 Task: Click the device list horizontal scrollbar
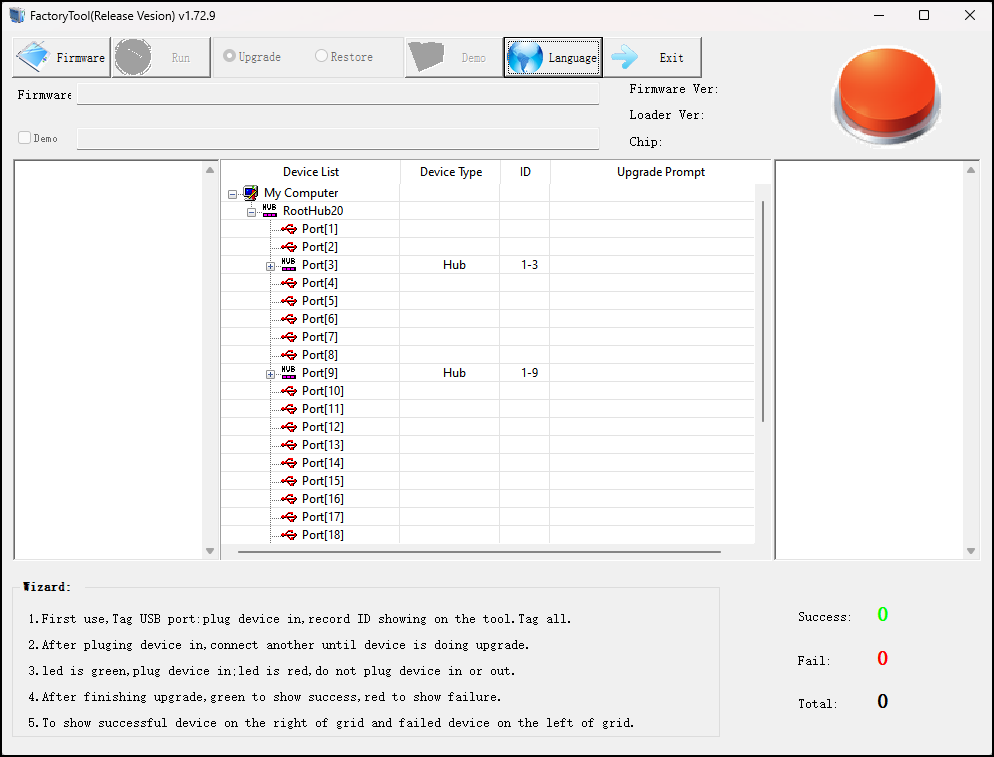click(479, 552)
